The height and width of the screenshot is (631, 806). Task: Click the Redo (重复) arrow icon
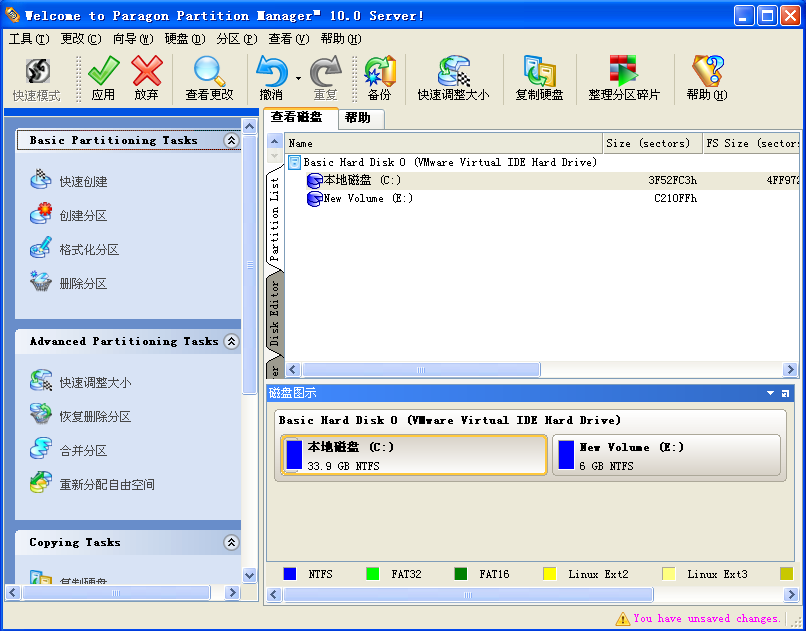325,71
